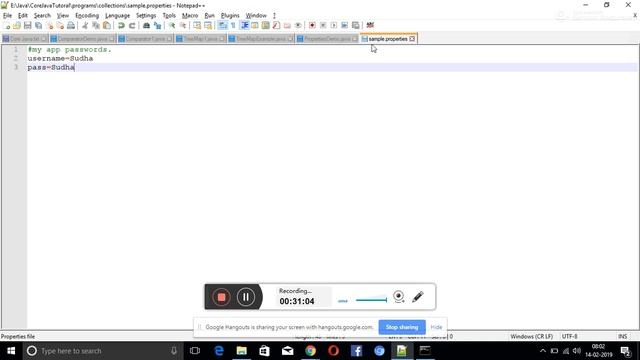This screenshot has width=640, height=360.
Task: Toggle INS mode in status bar
Action: point(622,336)
